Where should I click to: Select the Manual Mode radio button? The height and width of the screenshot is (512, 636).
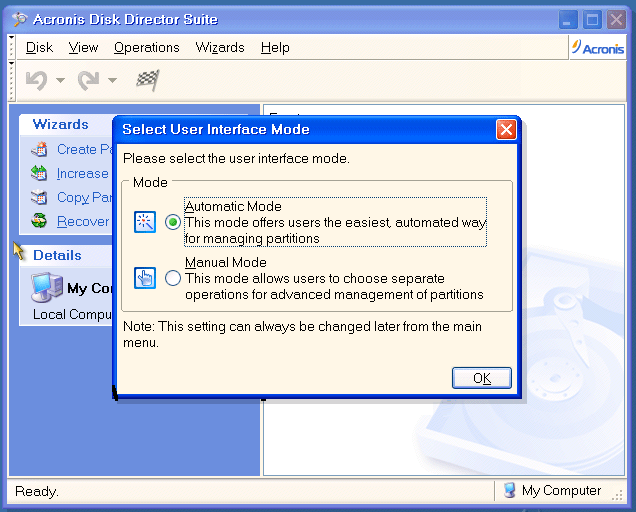tap(173, 278)
